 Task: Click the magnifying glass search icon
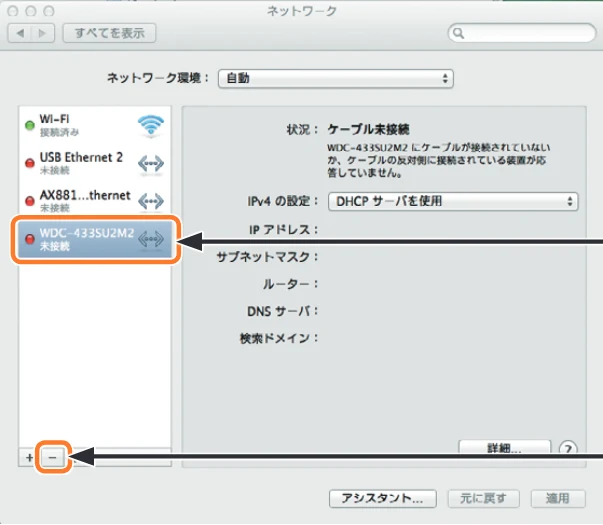[x=458, y=33]
